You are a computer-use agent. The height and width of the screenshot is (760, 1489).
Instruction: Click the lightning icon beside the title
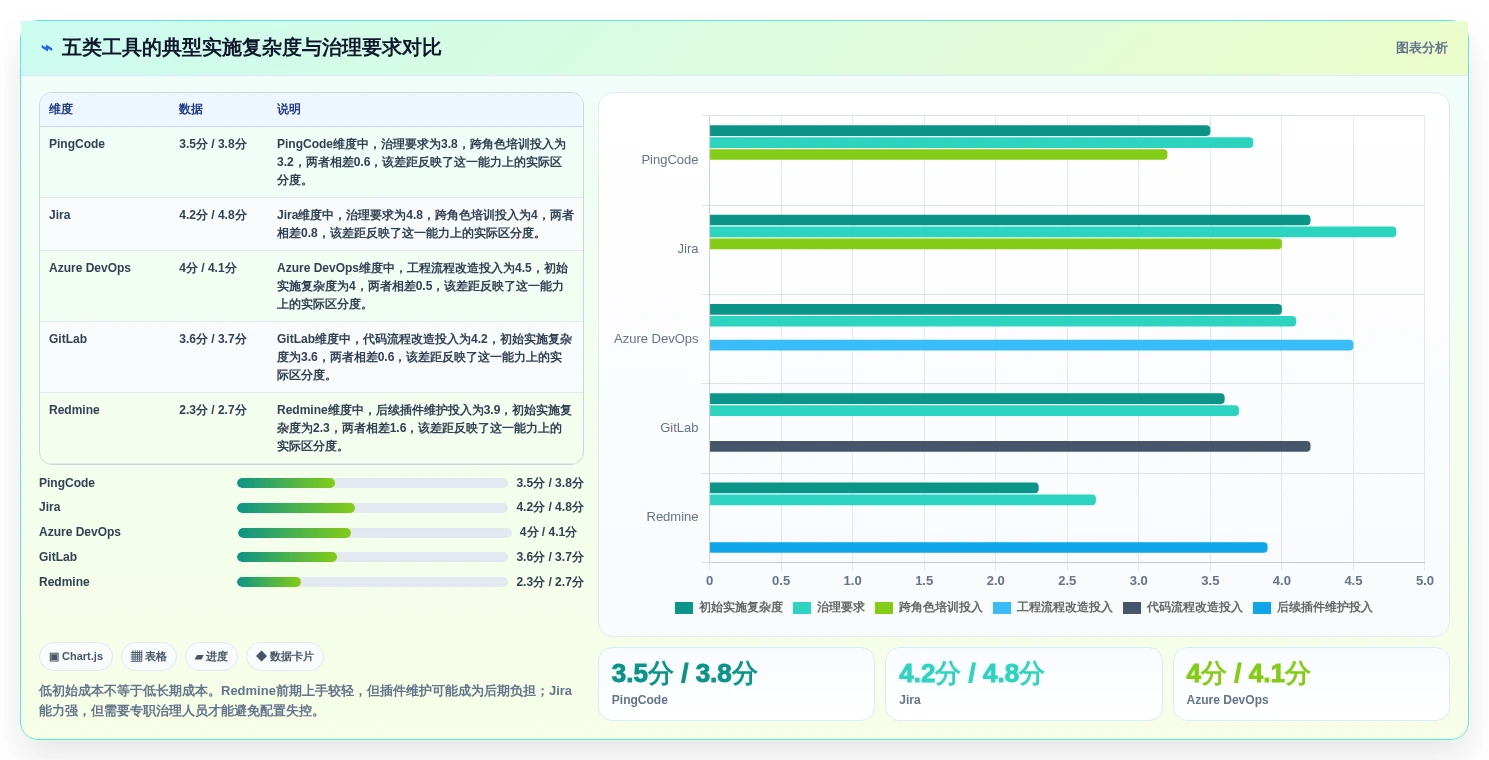point(47,48)
